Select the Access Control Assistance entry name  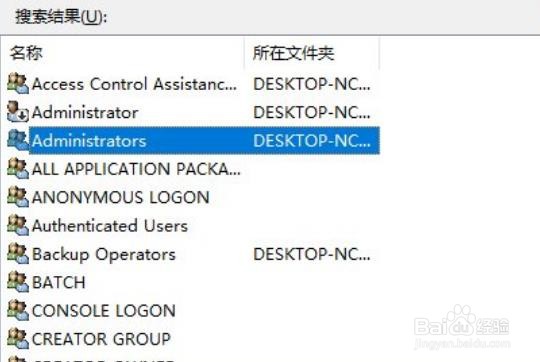coord(134,84)
